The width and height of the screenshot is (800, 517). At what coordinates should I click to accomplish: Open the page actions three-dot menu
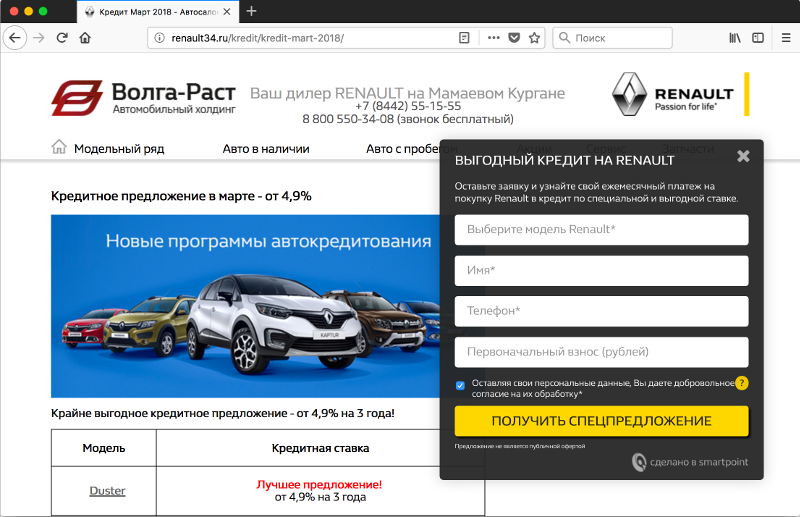(493, 38)
